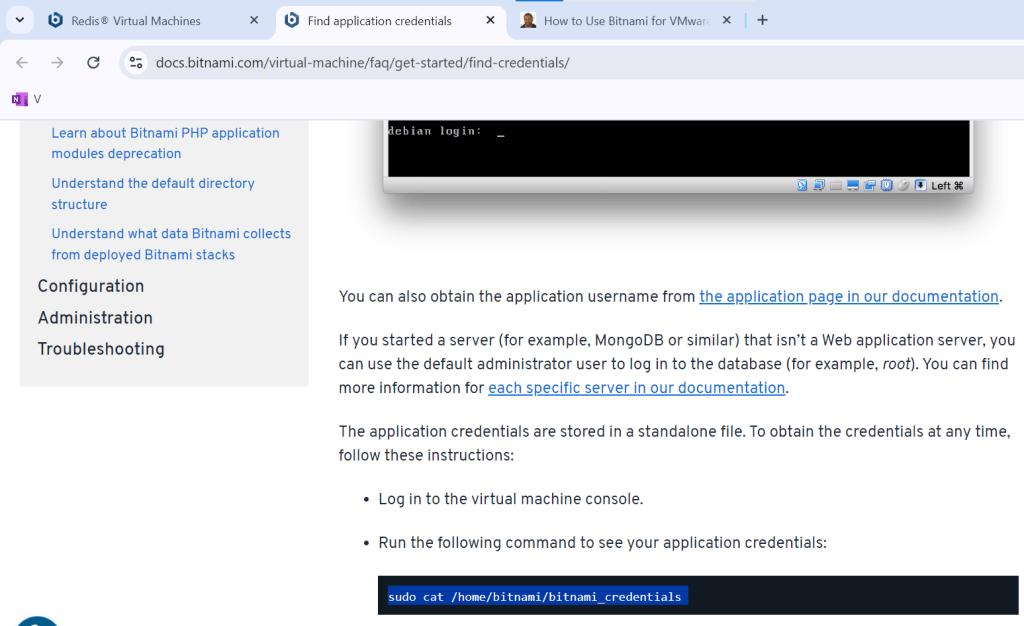Select the Find application credentials tab
This screenshot has width=1024, height=626.
(x=390, y=21)
